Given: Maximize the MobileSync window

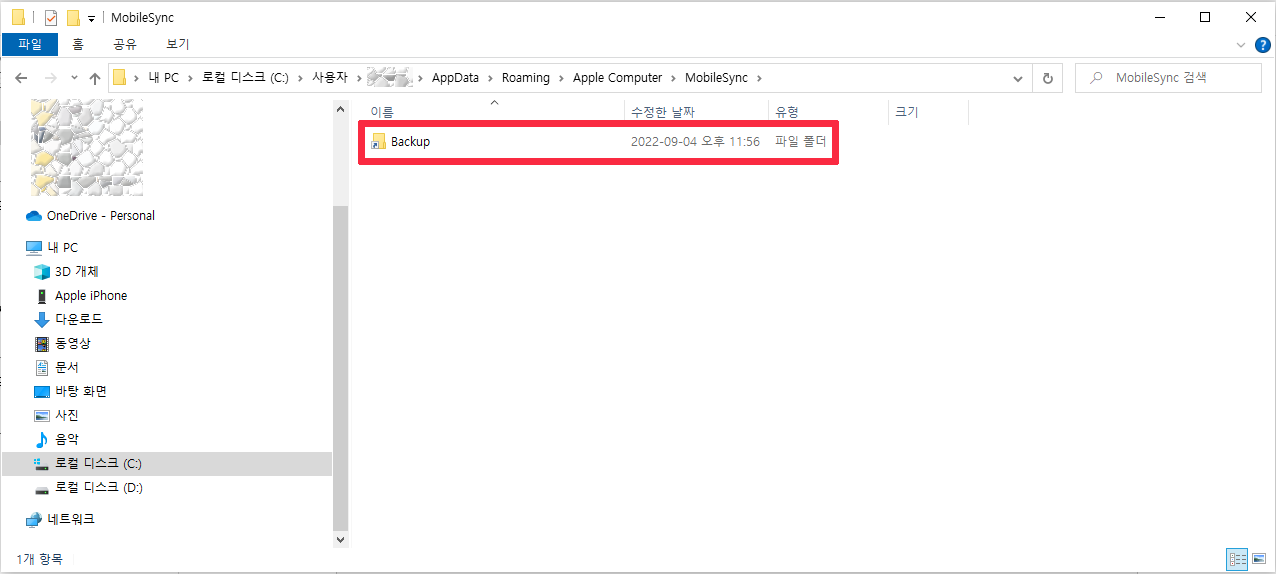Looking at the screenshot, I should [x=1205, y=17].
